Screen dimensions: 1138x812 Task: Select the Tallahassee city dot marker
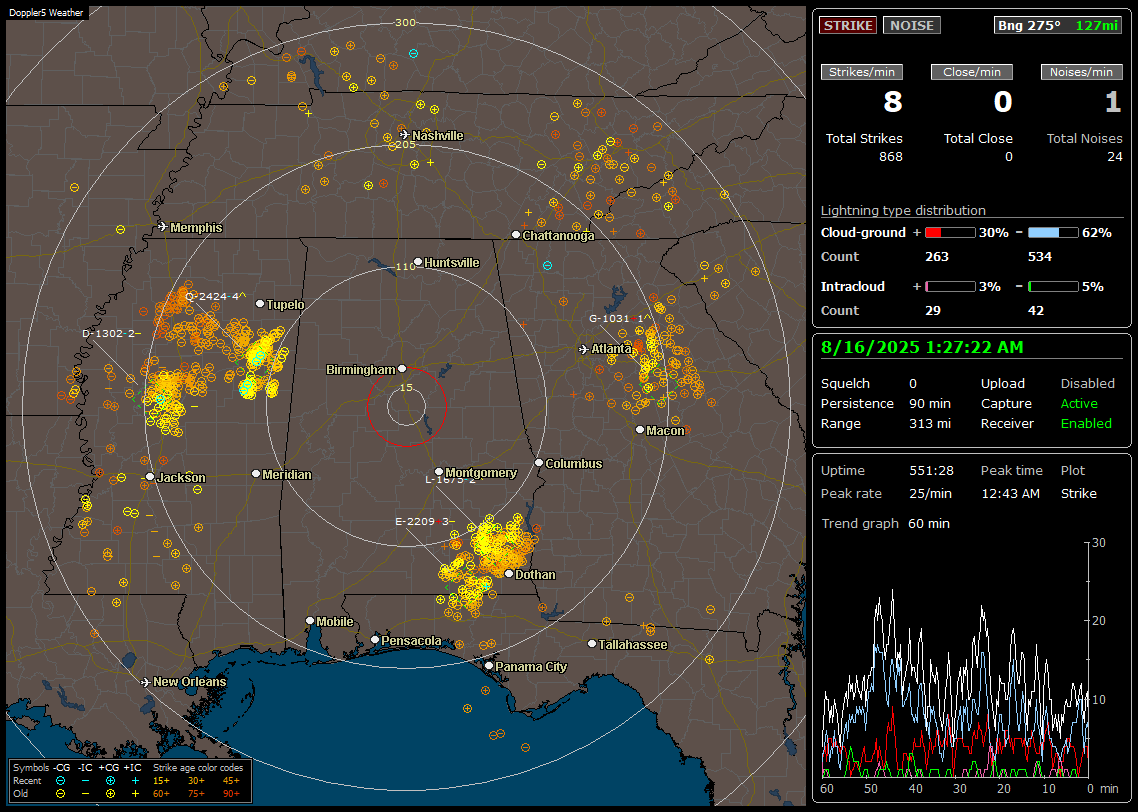point(592,644)
